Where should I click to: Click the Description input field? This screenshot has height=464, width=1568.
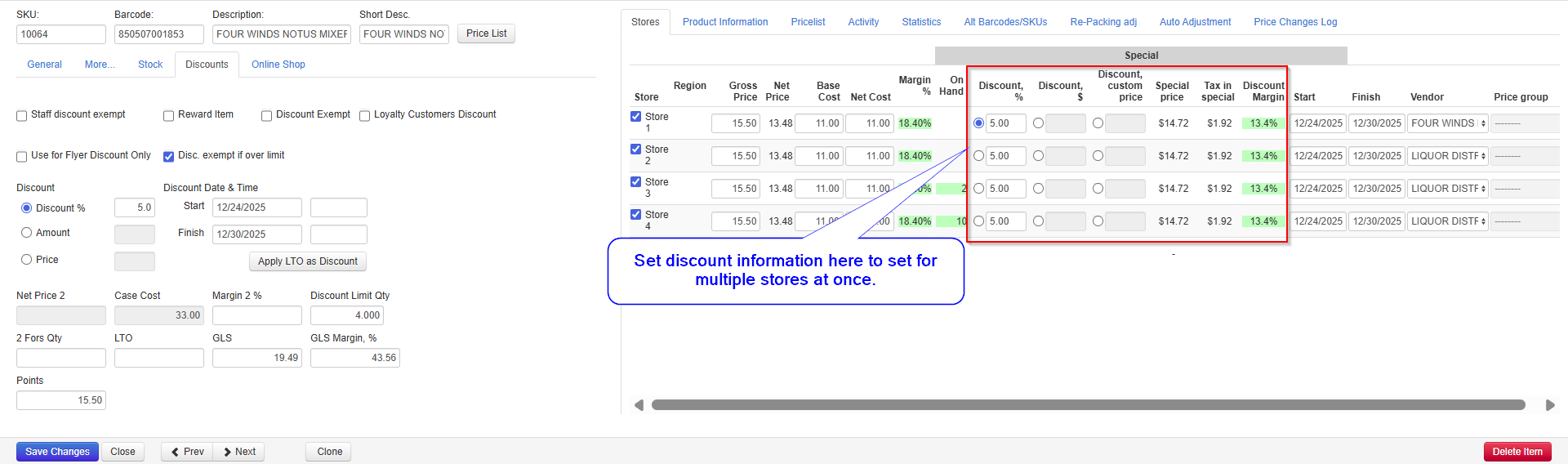(282, 34)
